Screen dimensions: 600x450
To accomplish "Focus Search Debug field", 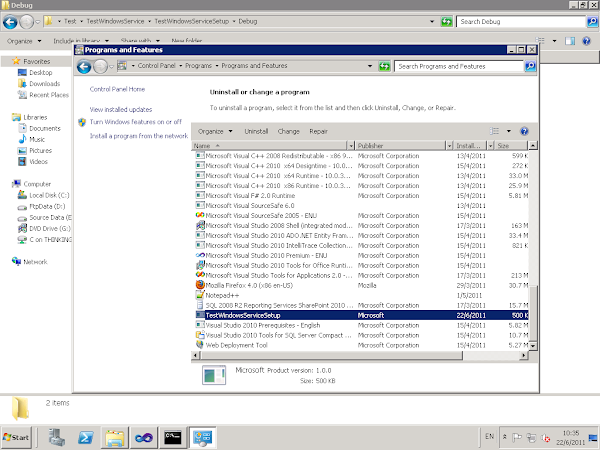I will (x=521, y=21).
